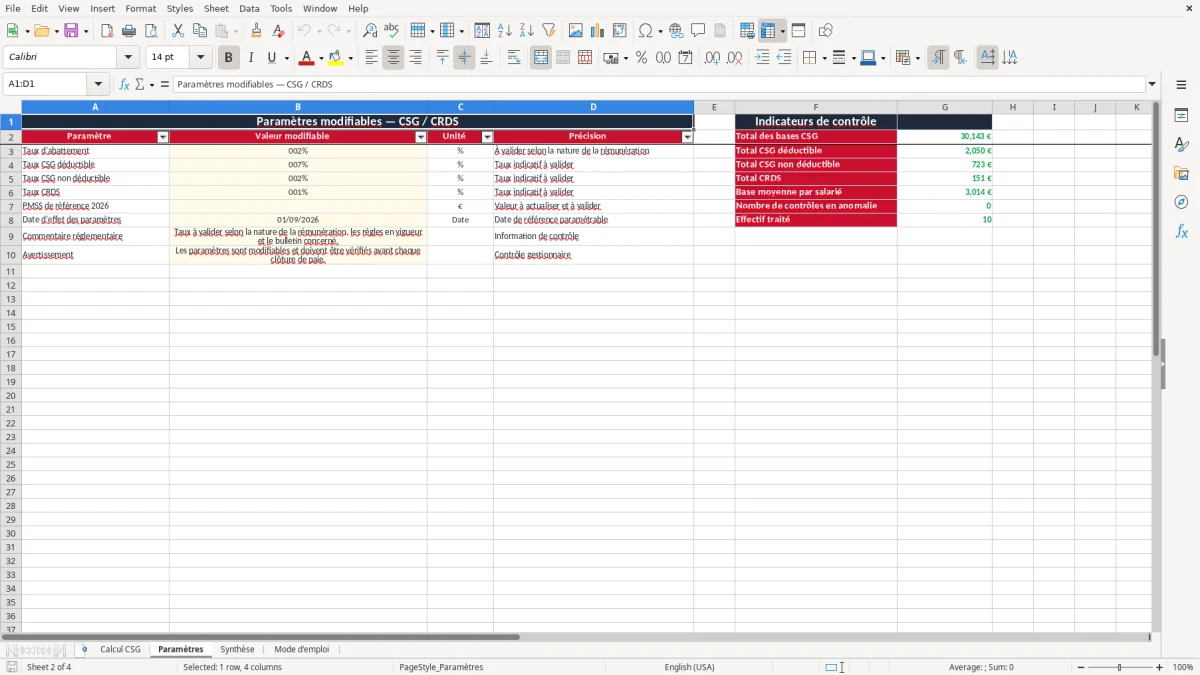
Task: Click the Split Window icon
Action: 798,31
